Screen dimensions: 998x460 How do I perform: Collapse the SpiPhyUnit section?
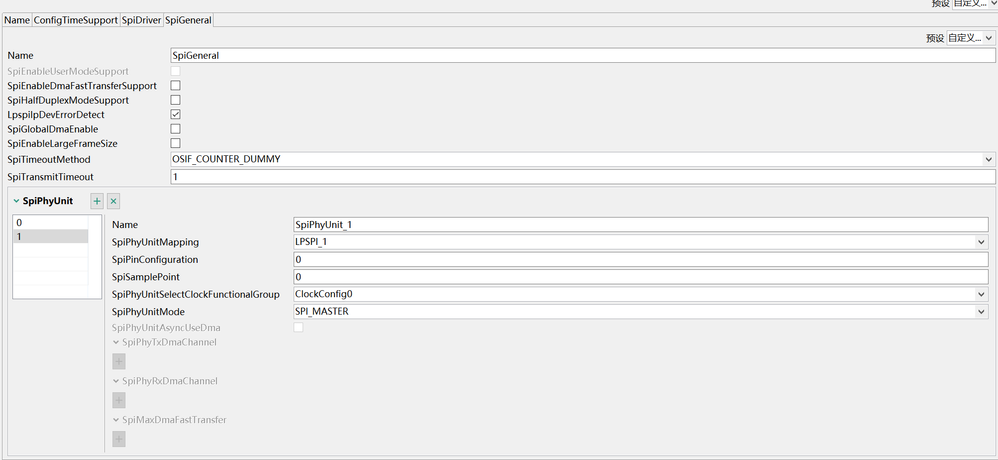pos(16,201)
